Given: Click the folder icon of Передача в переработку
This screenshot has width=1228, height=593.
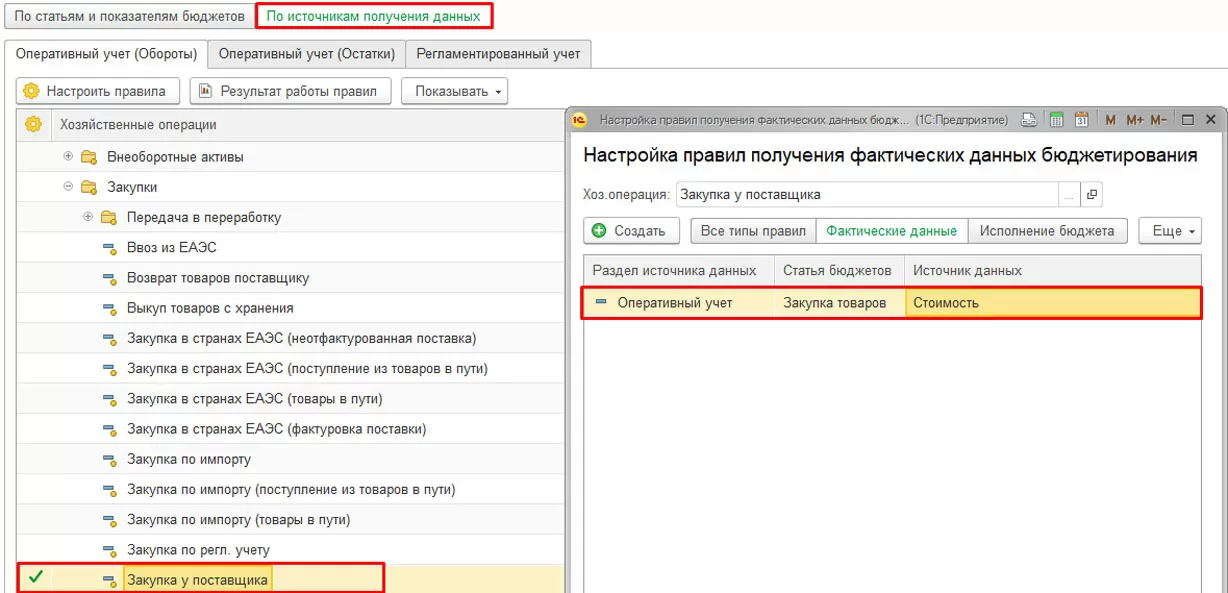Looking at the screenshot, I should [109, 217].
